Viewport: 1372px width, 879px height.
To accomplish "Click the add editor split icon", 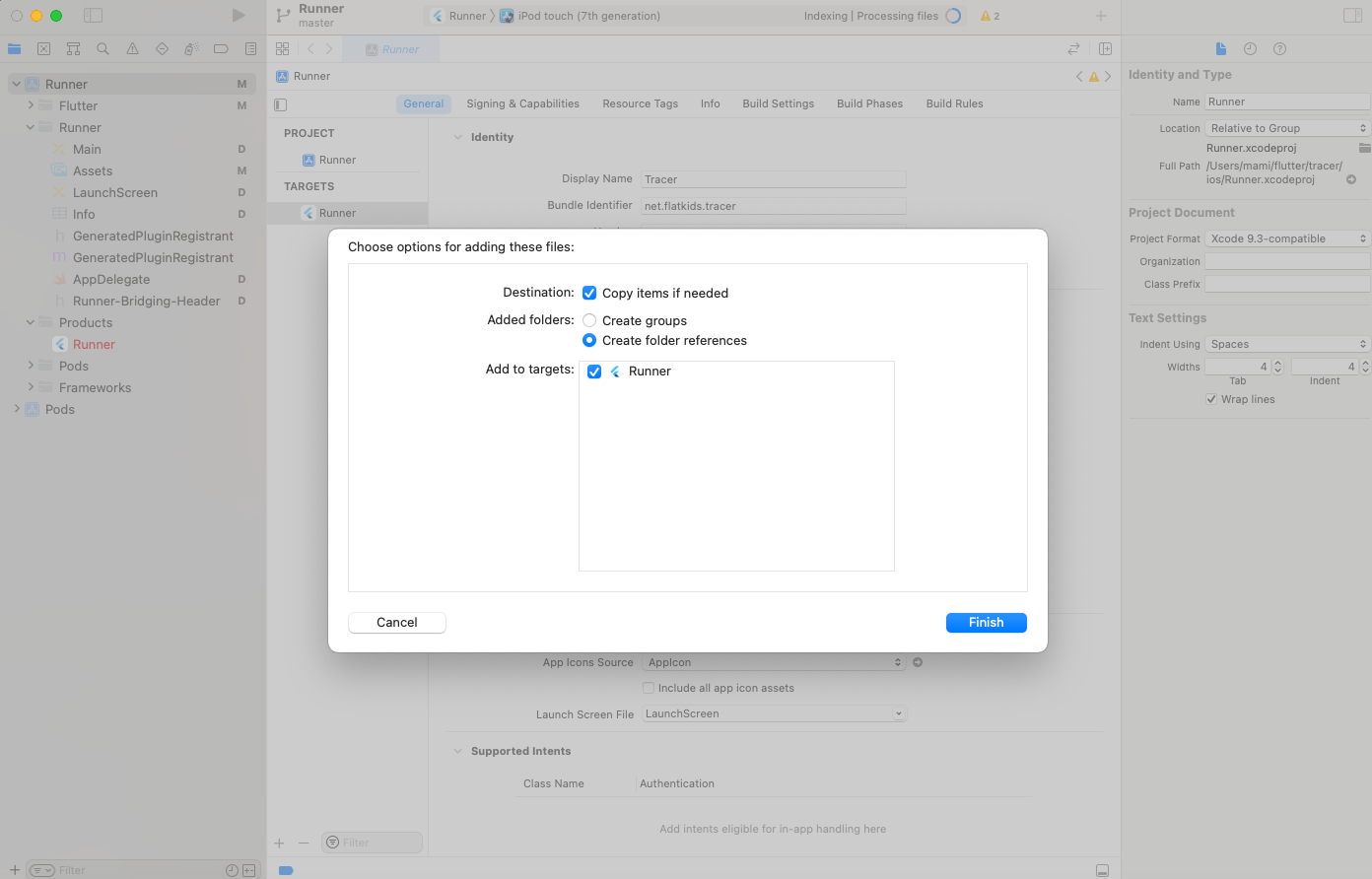I will 1105,49.
